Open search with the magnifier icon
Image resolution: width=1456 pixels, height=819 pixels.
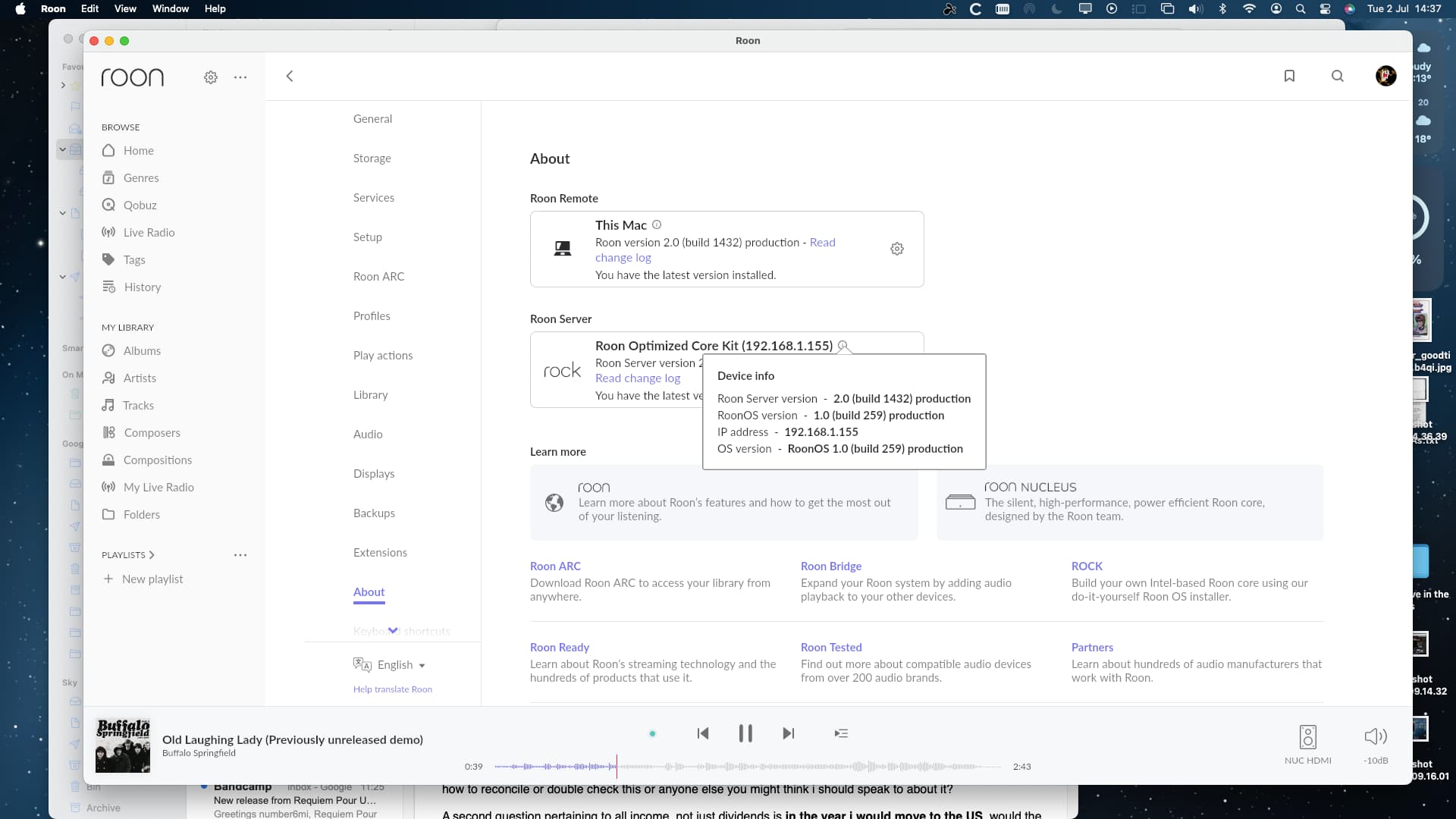(x=1338, y=76)
